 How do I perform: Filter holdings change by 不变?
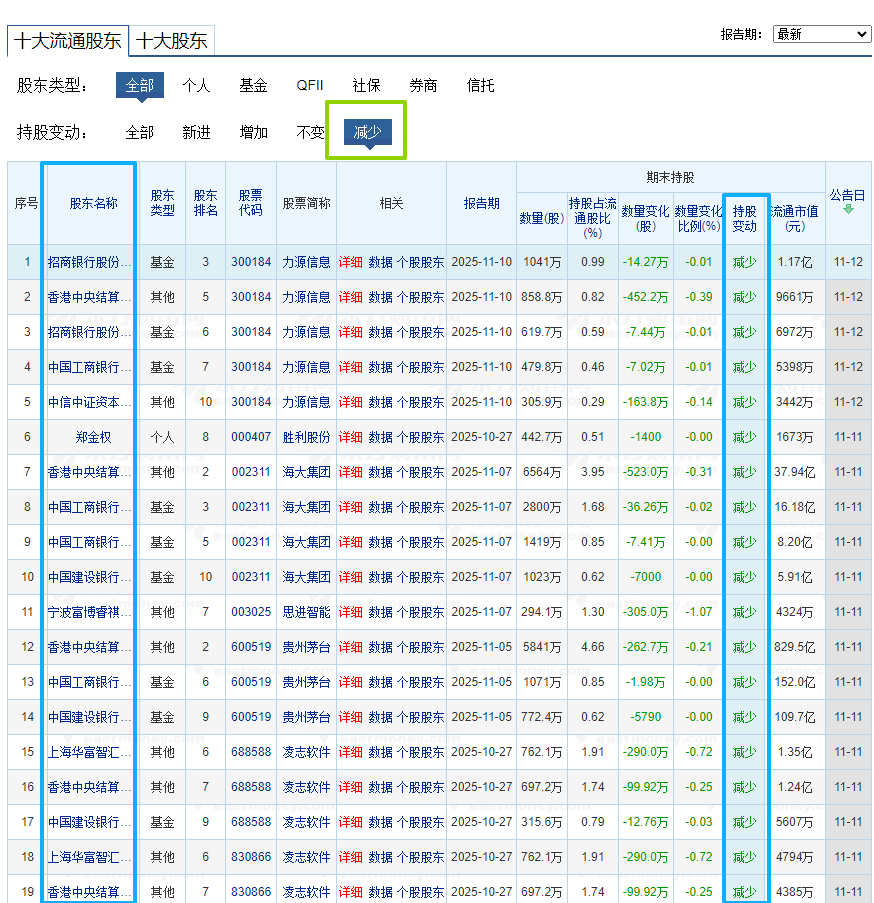point(310,133)
